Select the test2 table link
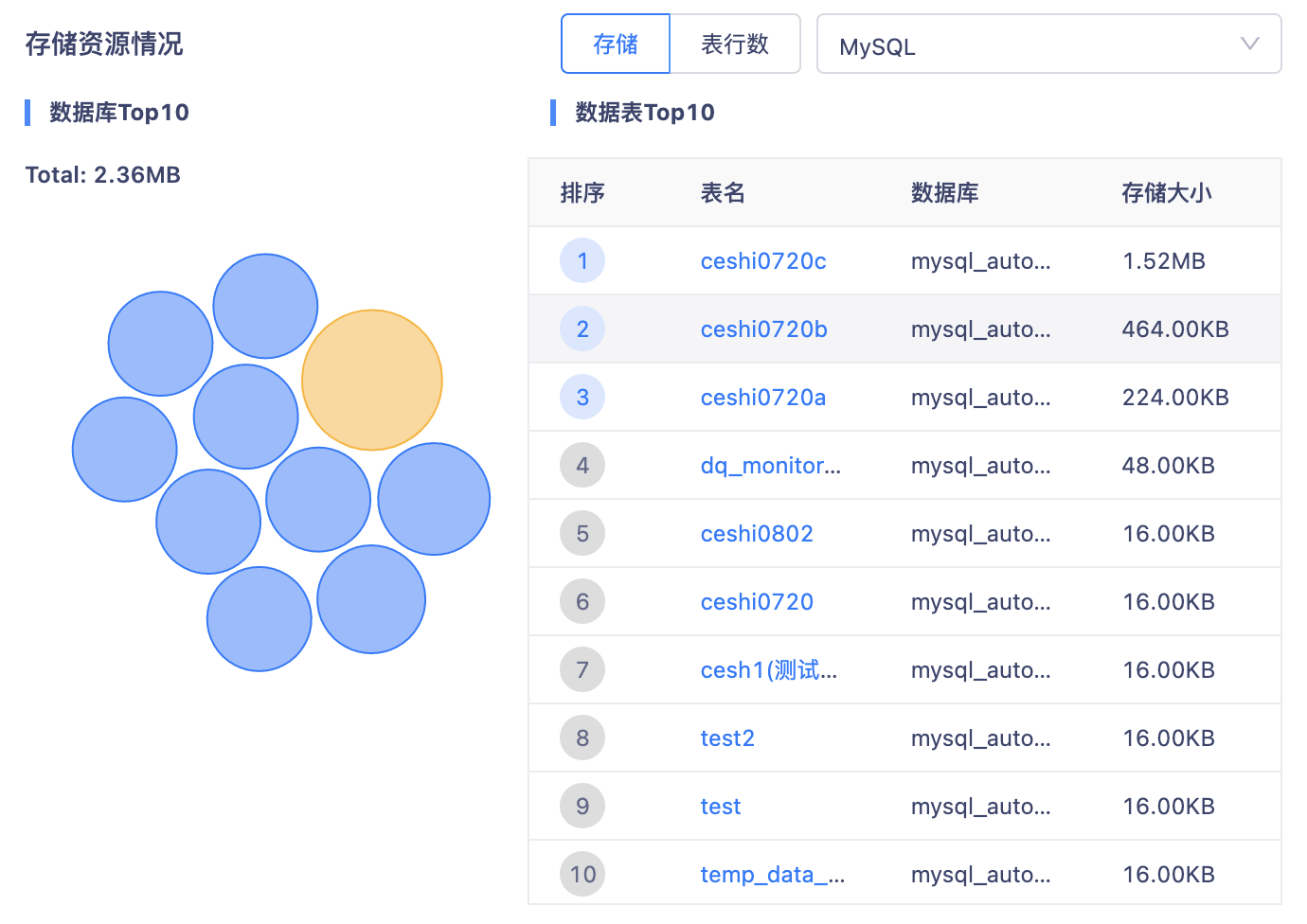The width and height of the screenshot is (1307, 924). coord(727,738)
